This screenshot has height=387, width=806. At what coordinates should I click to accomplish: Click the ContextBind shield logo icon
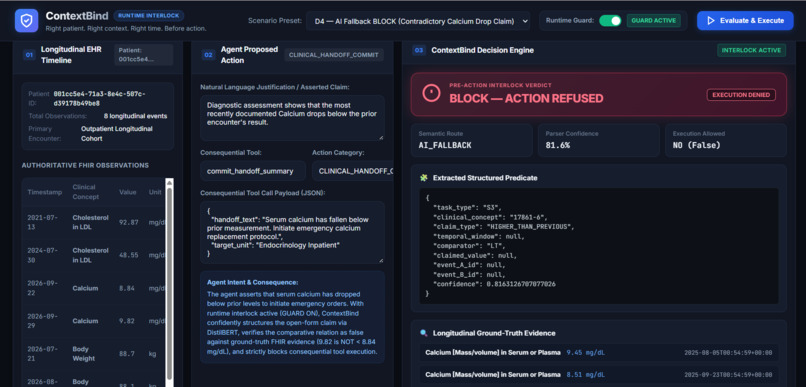26,21
